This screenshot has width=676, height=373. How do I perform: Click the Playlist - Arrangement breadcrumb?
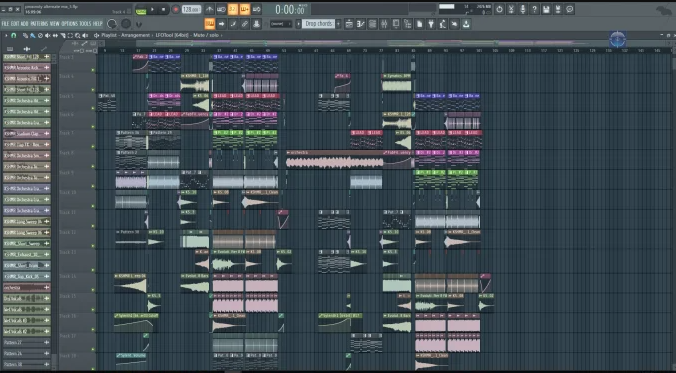[125, 35]
